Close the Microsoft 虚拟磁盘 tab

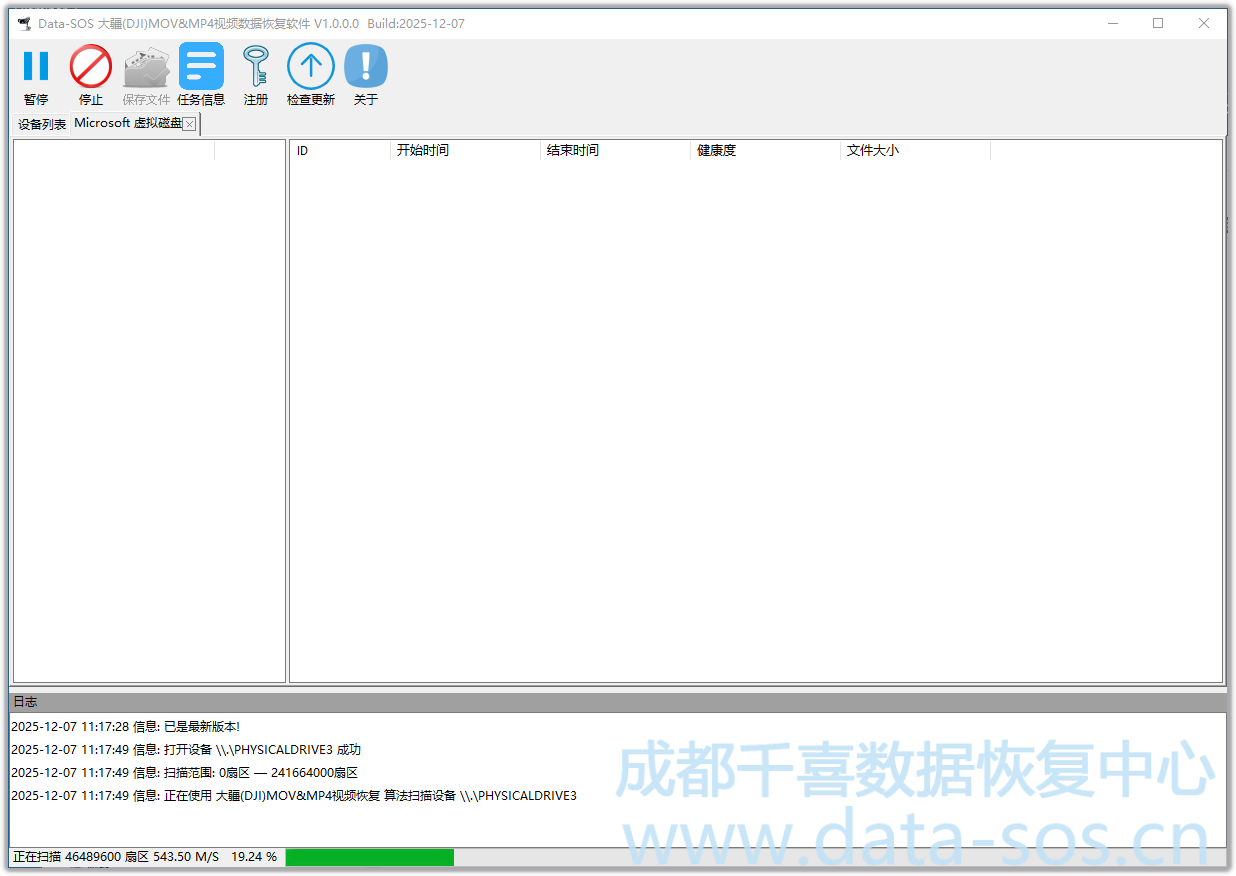189,124
